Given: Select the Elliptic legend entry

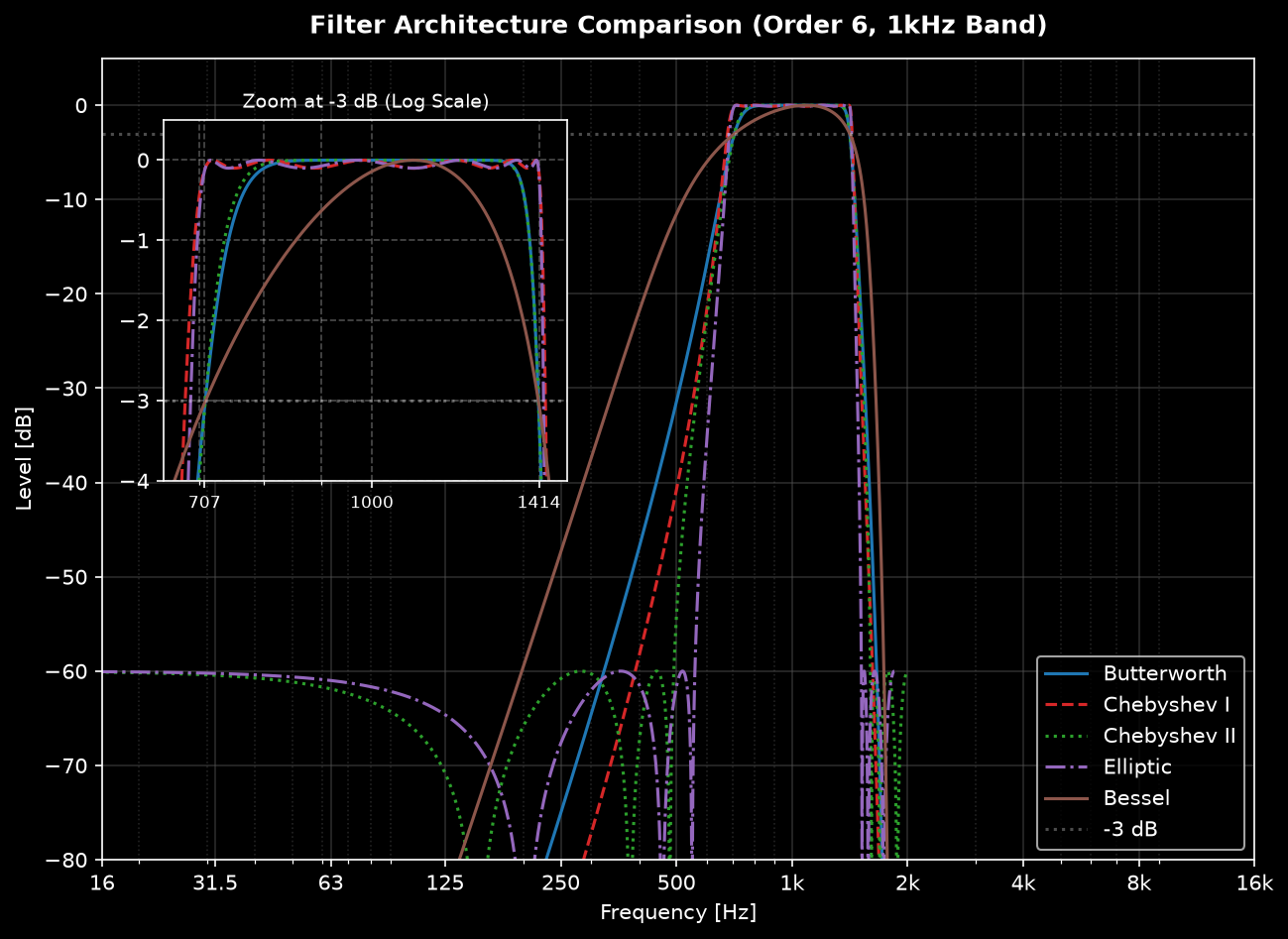Looking at the screenshot, I should point(1109,767).
